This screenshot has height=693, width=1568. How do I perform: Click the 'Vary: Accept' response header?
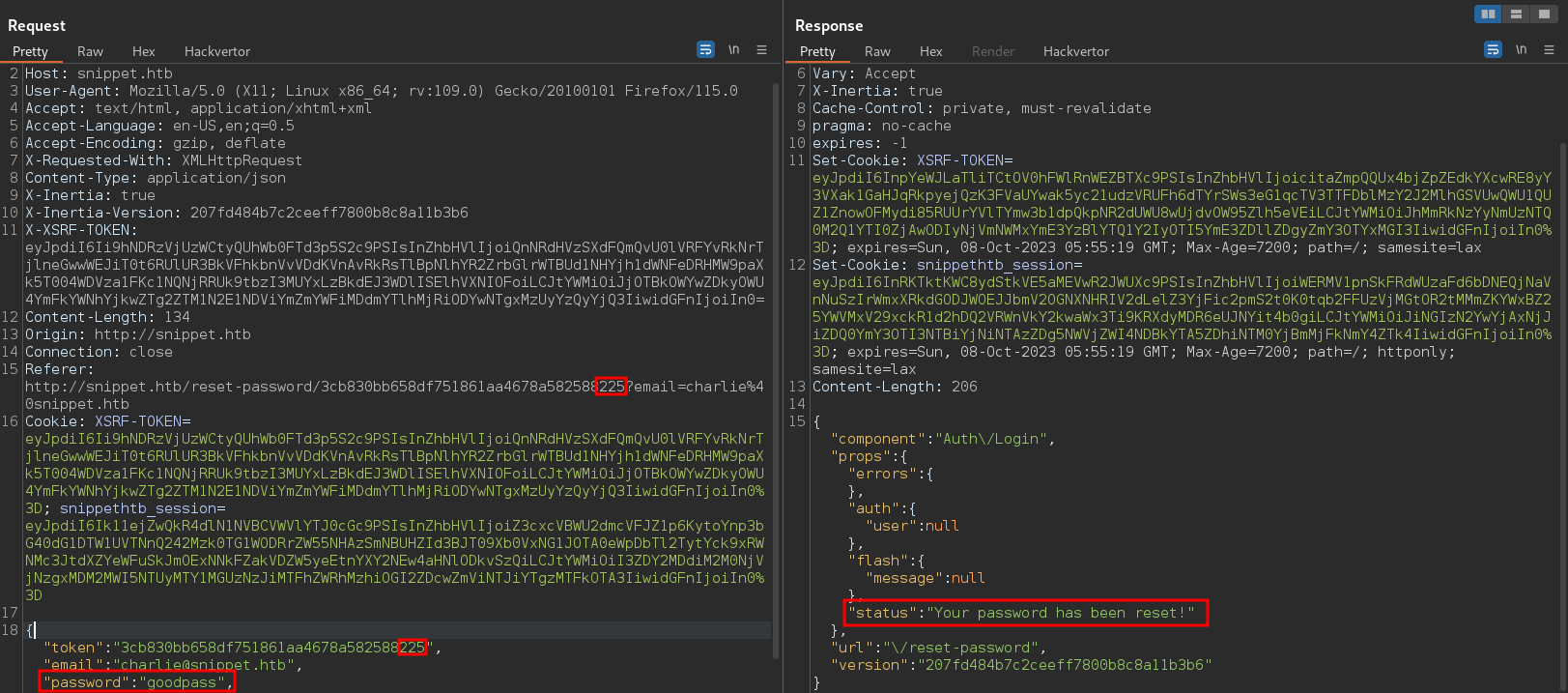coord(864,73)
